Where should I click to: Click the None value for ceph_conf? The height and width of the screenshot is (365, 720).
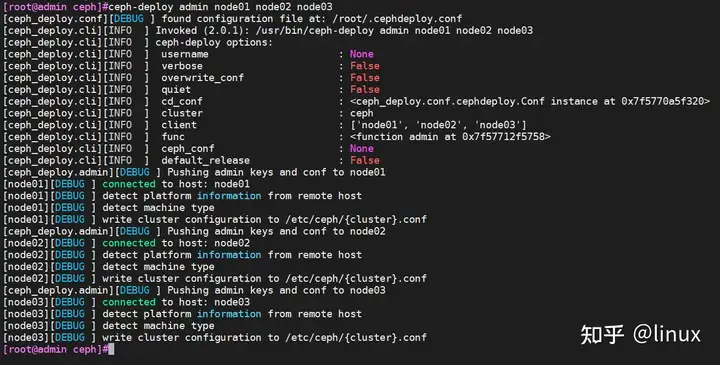(361, 149)
